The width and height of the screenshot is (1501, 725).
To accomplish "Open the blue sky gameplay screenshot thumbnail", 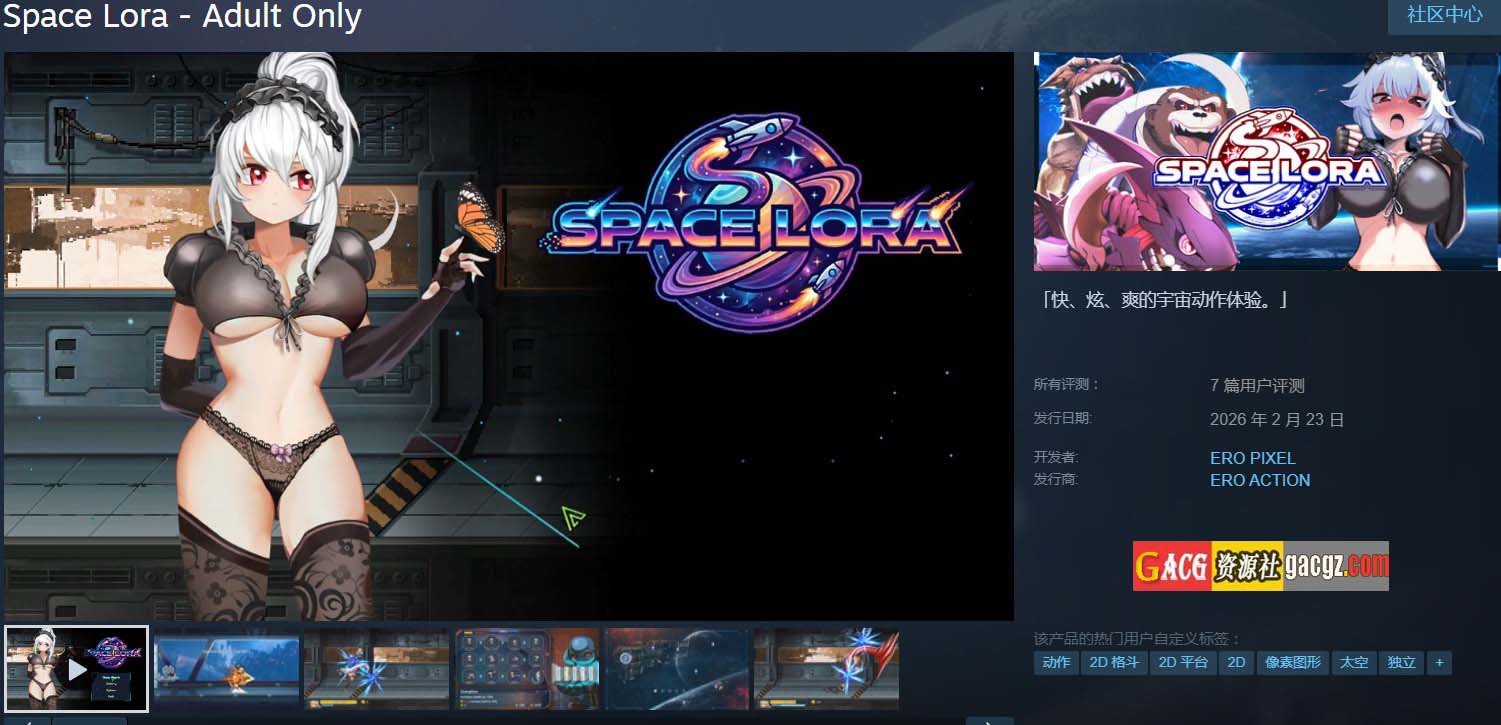I will [x=227, y=669].
